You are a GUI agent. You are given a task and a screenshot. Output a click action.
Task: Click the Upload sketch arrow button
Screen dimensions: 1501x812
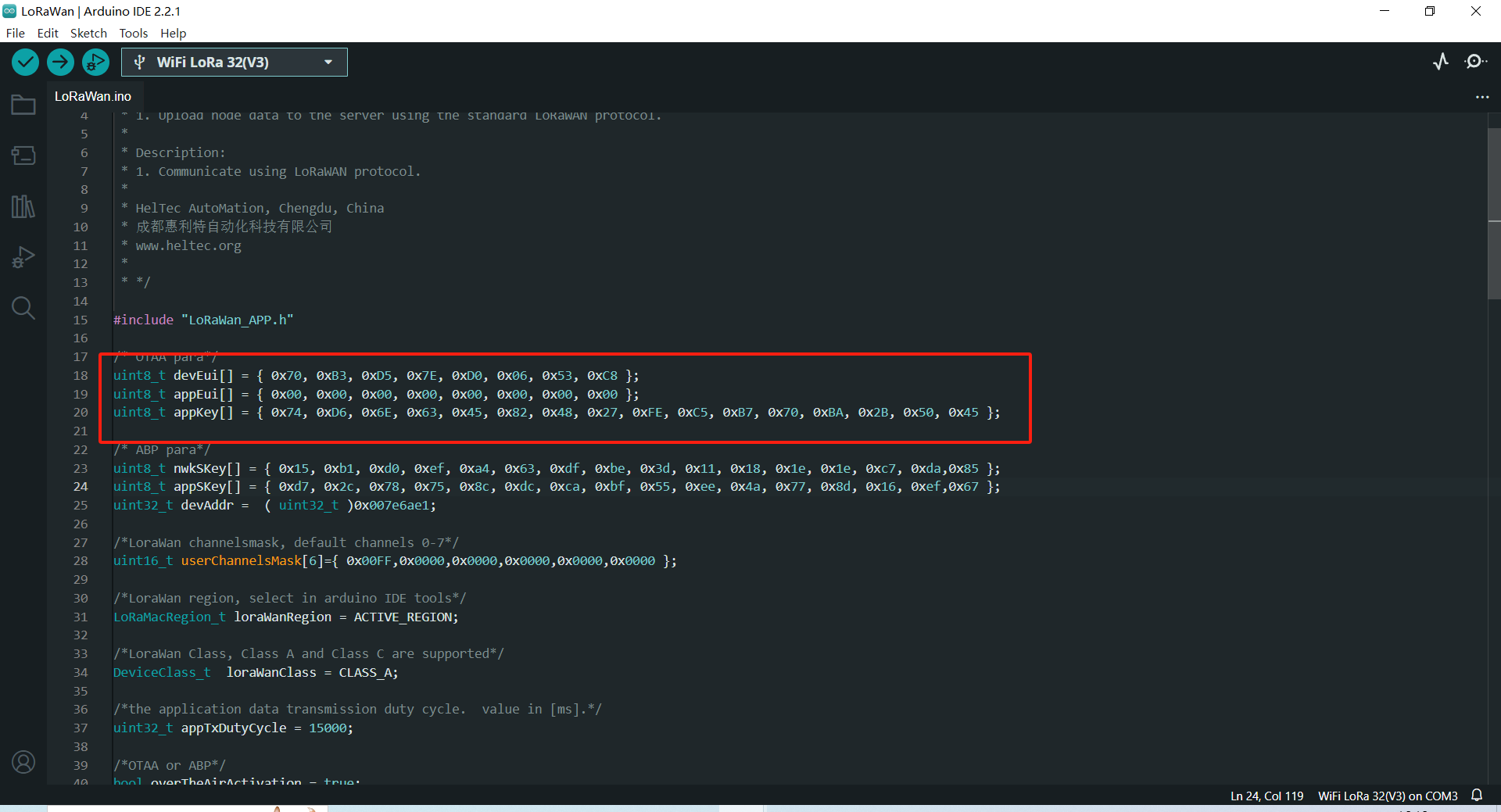[60, 62]
